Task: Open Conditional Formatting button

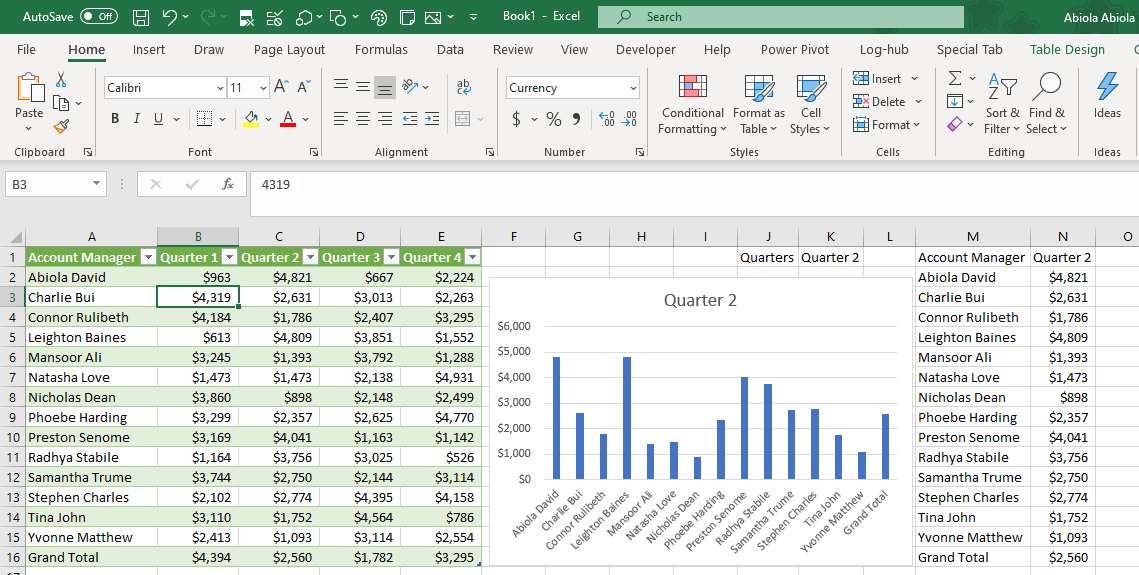Action: [x=692, y=104]
